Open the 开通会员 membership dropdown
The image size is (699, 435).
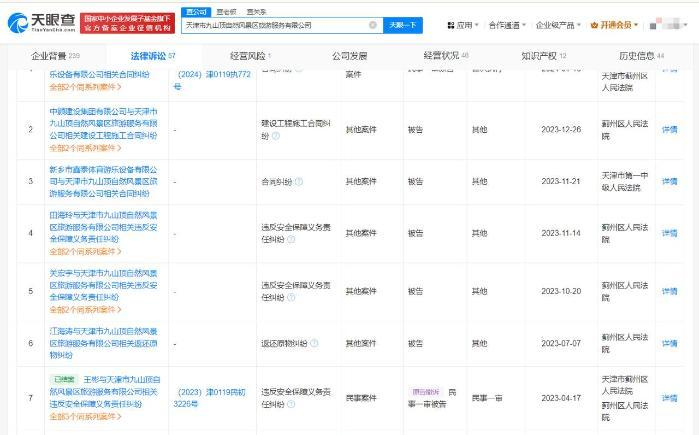(614, 25)
